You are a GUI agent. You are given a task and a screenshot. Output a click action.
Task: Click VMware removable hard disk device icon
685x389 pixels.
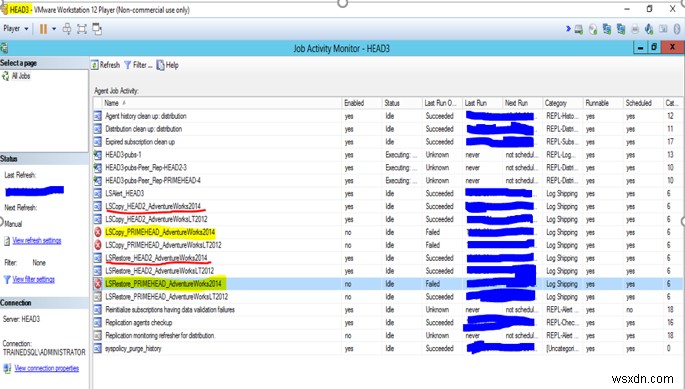[x=578, y=29]
